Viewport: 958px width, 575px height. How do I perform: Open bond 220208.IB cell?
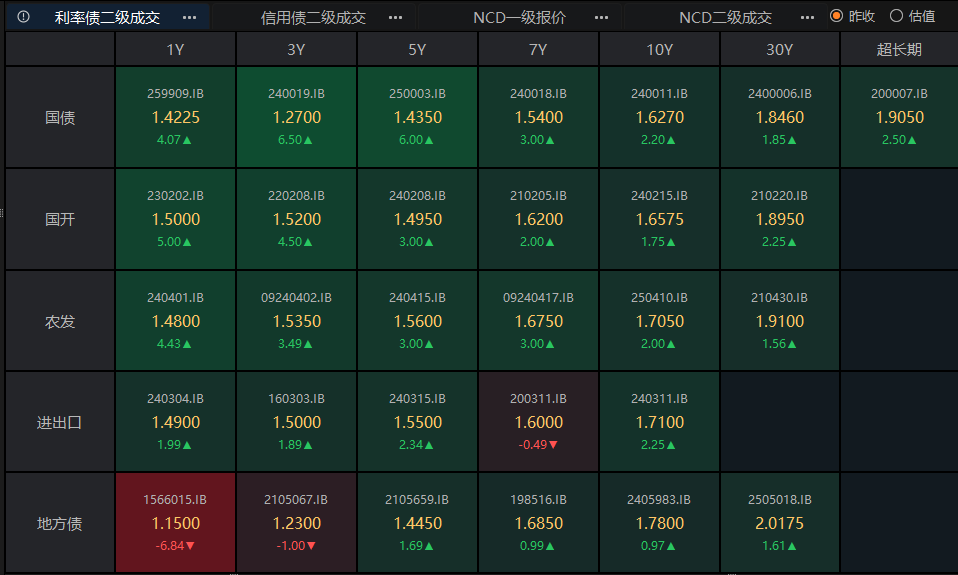click(x=296, y=219)
